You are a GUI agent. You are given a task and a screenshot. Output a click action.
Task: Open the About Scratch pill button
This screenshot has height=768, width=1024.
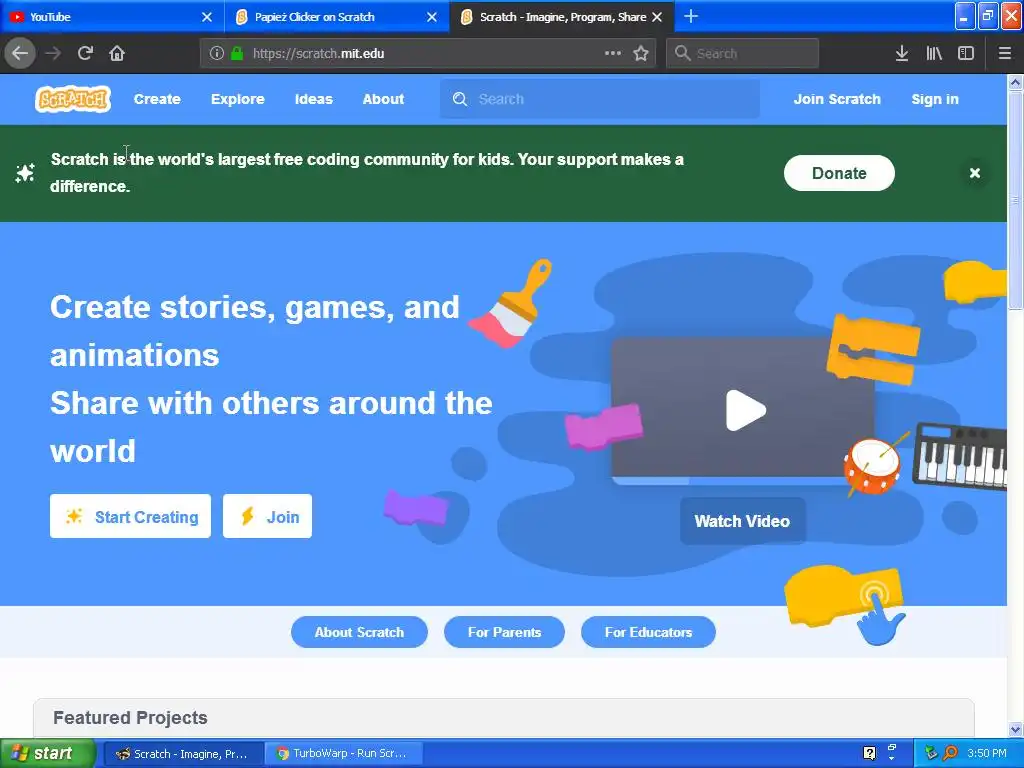359,632
